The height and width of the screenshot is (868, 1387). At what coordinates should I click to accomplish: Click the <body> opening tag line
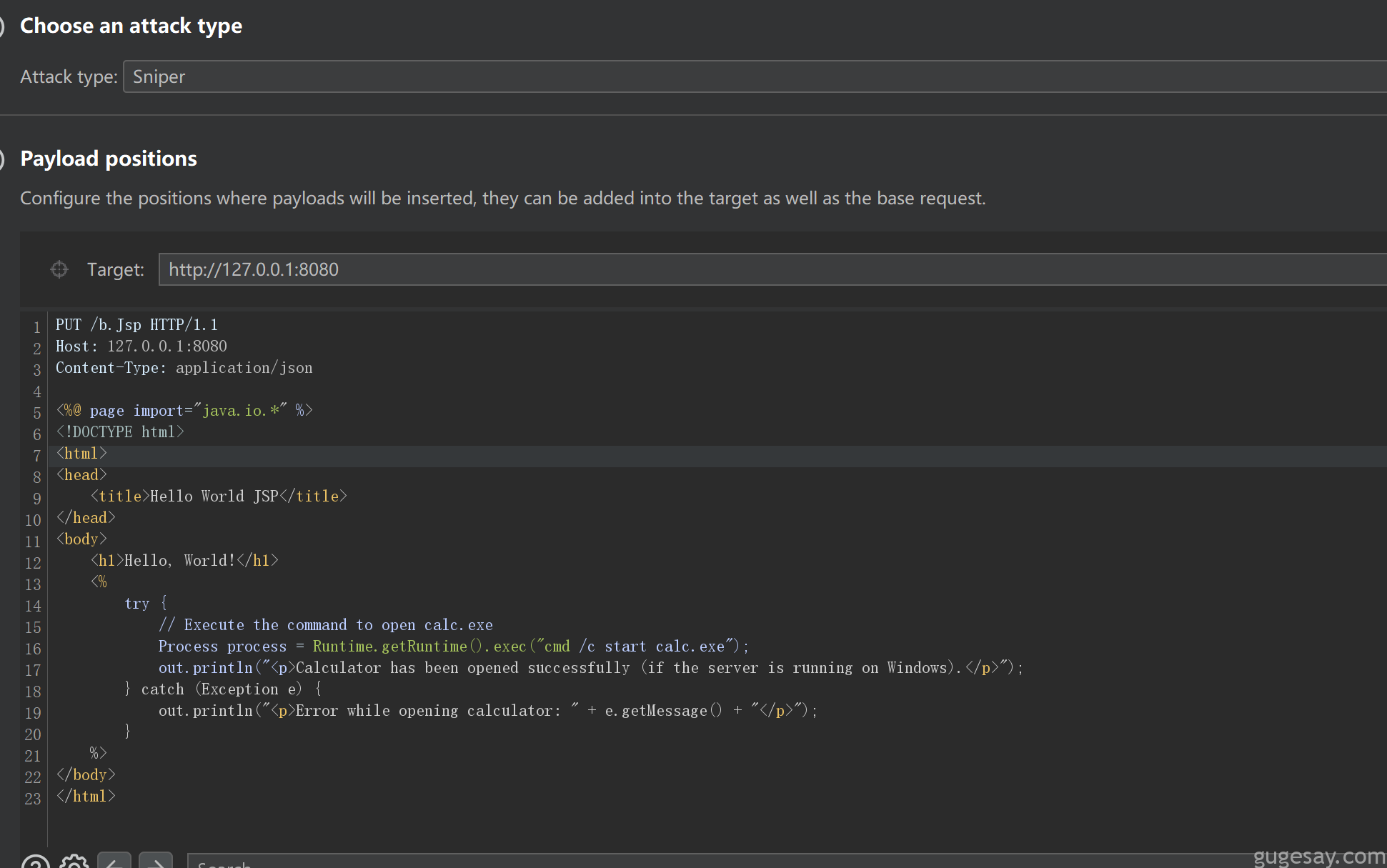[x=81, y=539]
